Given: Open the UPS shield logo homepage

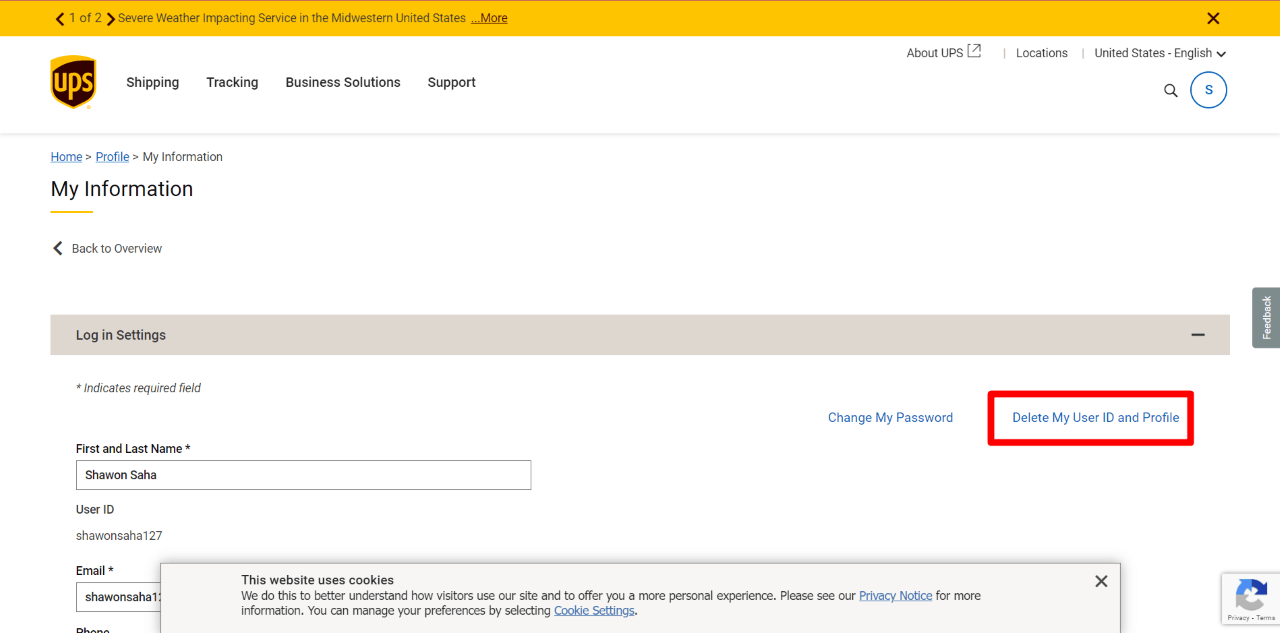Looking at the screenshot, I should click(x=73, y=82).
